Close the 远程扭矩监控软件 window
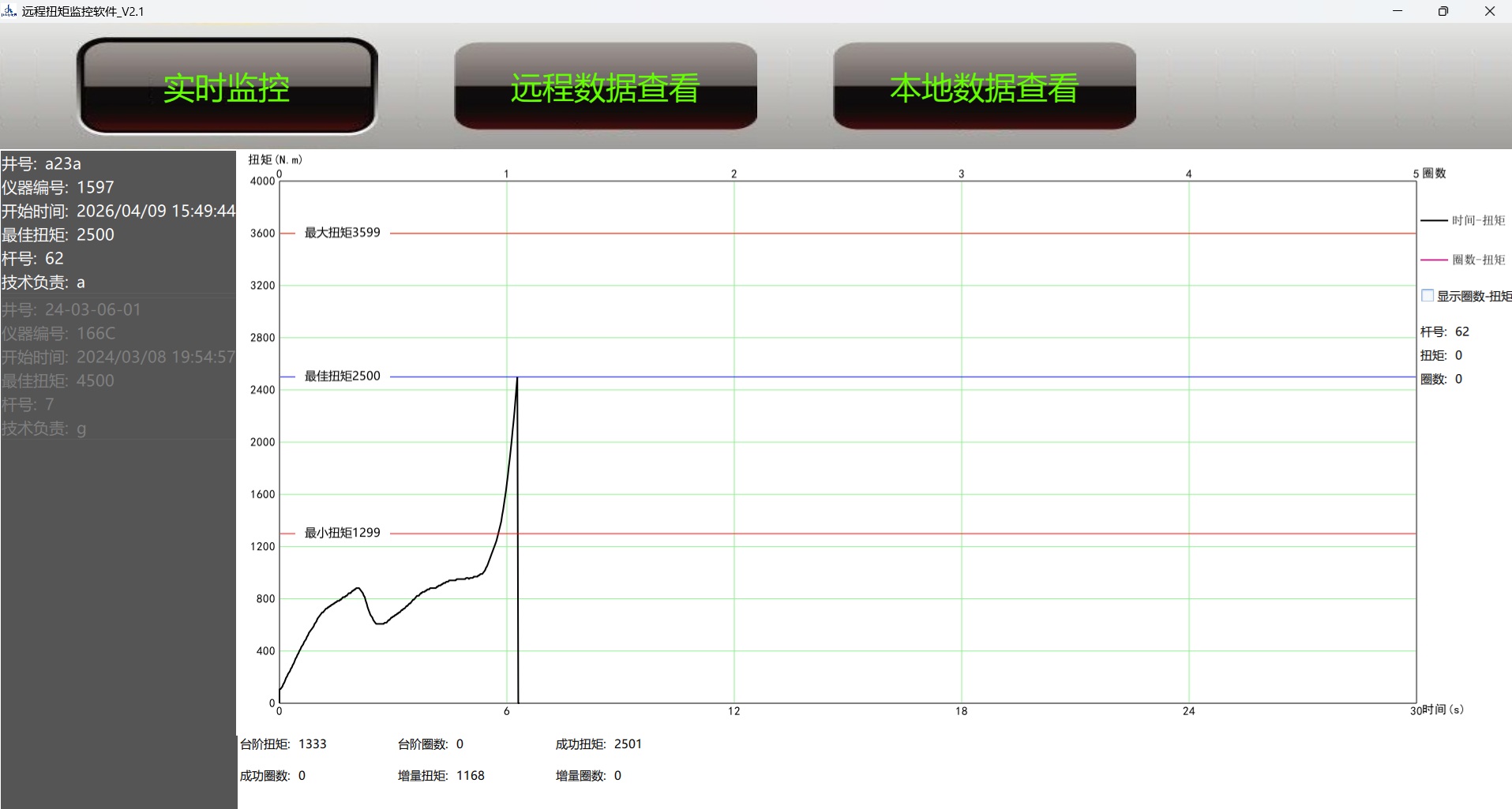Screen dimensions: 1512x809 1490,11
